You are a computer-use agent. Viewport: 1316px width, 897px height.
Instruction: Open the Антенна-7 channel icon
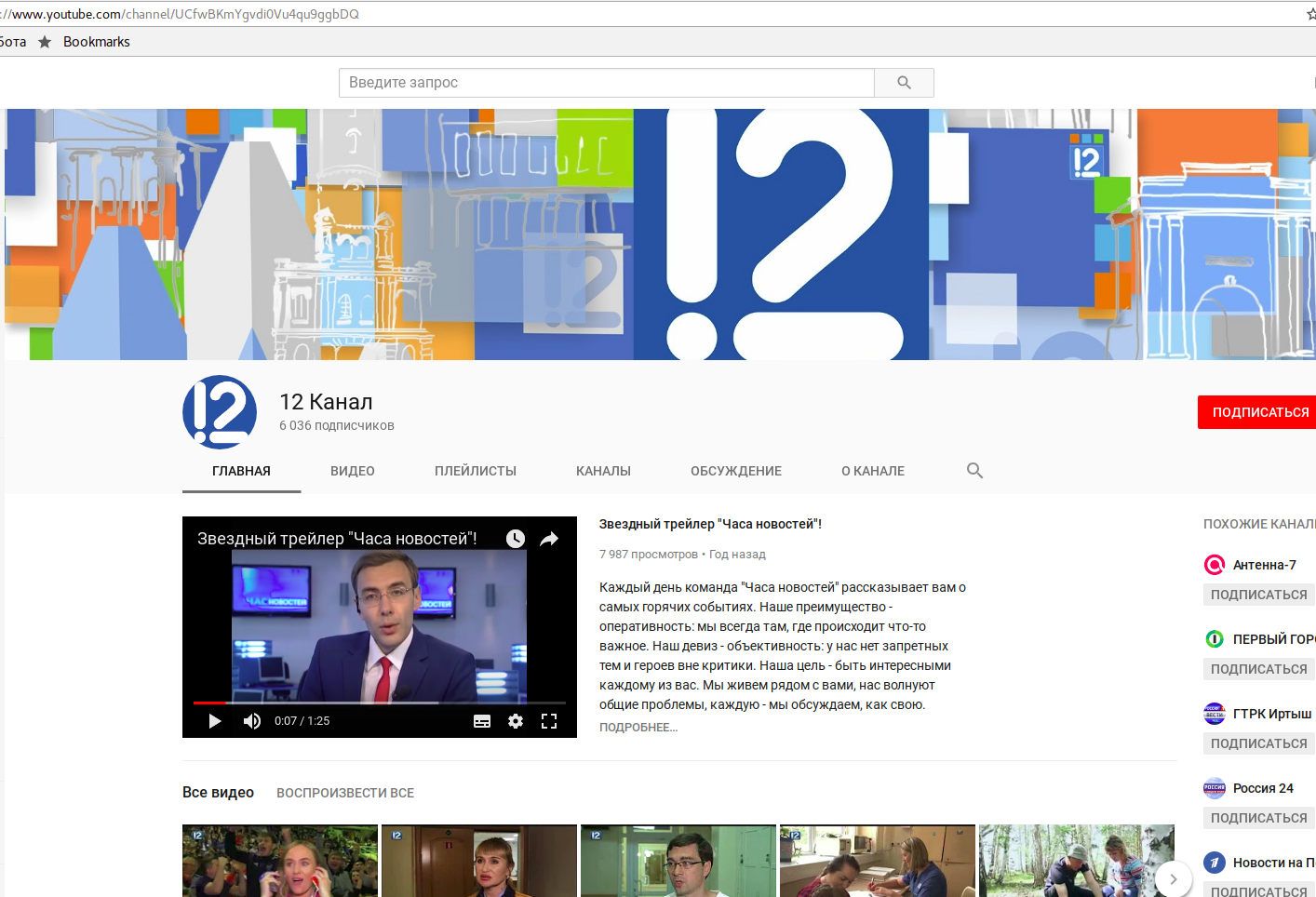1215,565
